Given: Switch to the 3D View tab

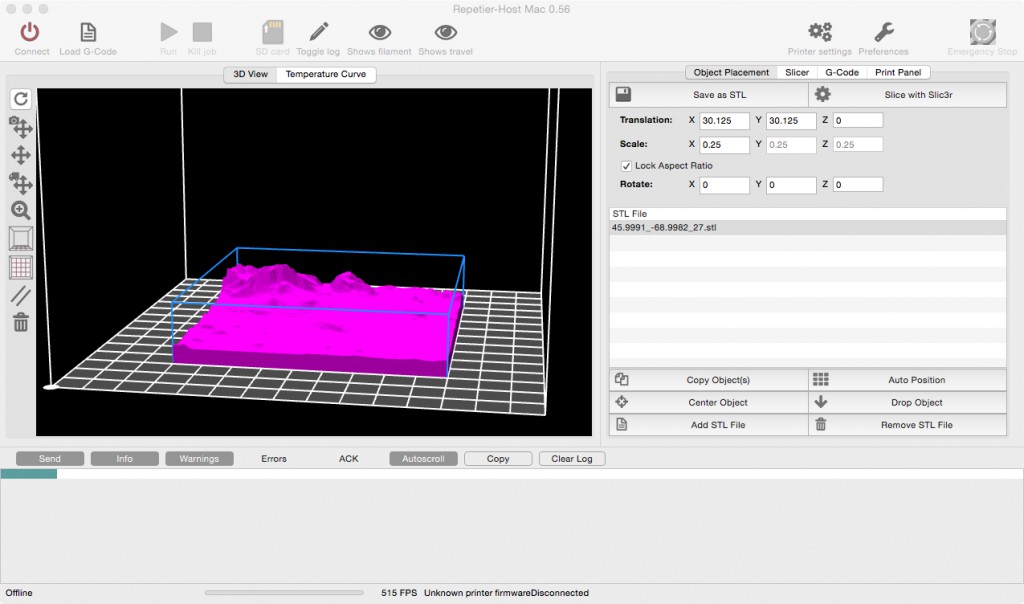Looking at the screenshot, I should (x=251, y=74).
